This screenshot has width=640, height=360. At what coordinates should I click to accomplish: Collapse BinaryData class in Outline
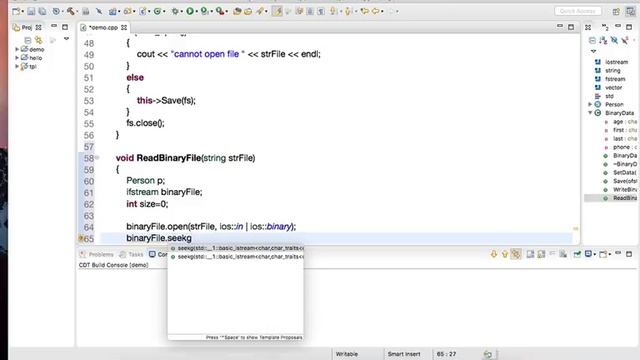590,113
